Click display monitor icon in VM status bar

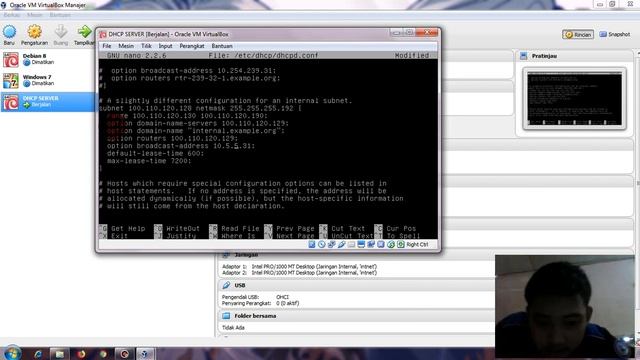click(x=361, y=244)
